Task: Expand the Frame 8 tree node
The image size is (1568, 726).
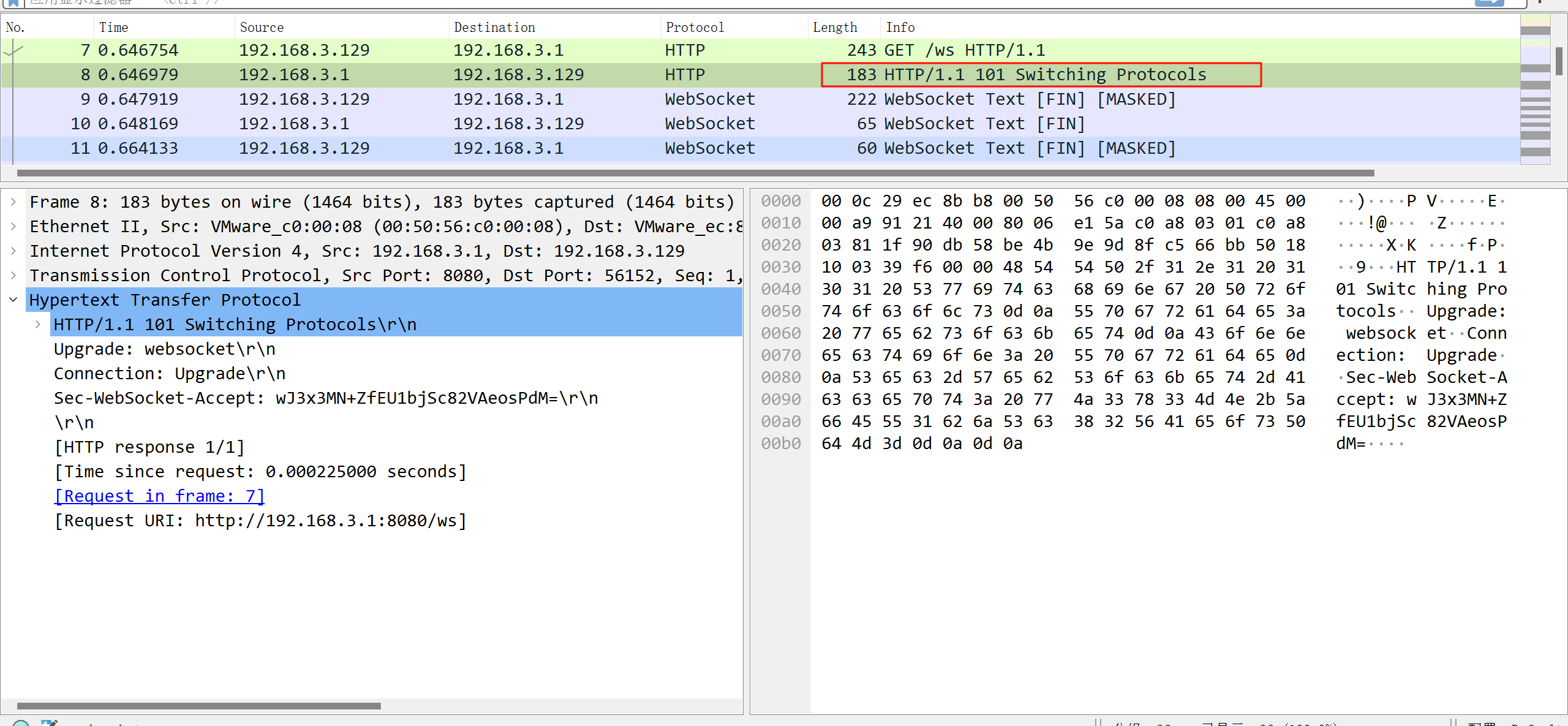Action: [13, 202]
